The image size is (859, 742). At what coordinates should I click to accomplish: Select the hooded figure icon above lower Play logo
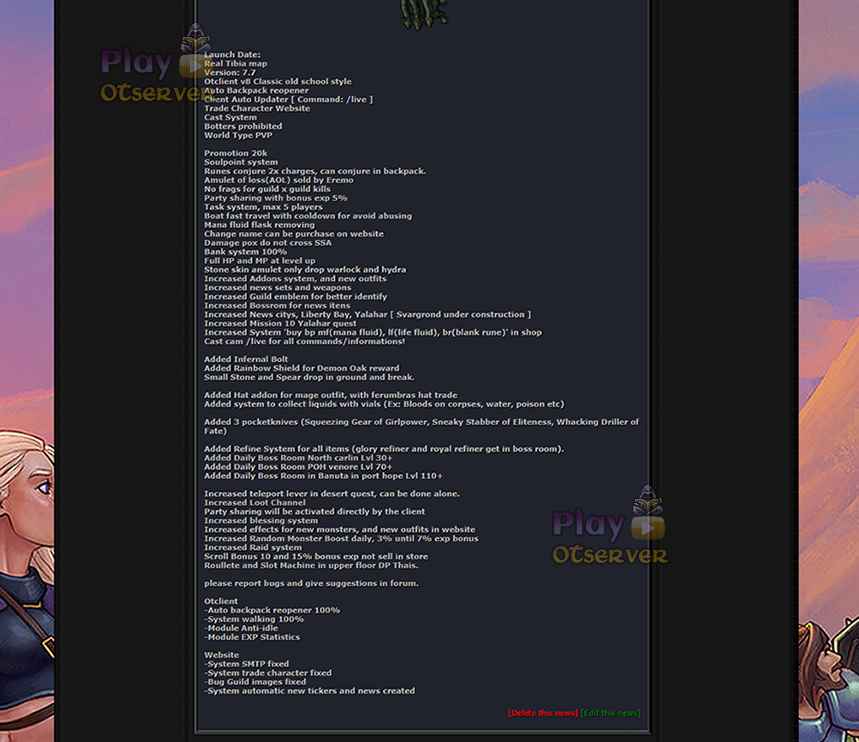648,499
